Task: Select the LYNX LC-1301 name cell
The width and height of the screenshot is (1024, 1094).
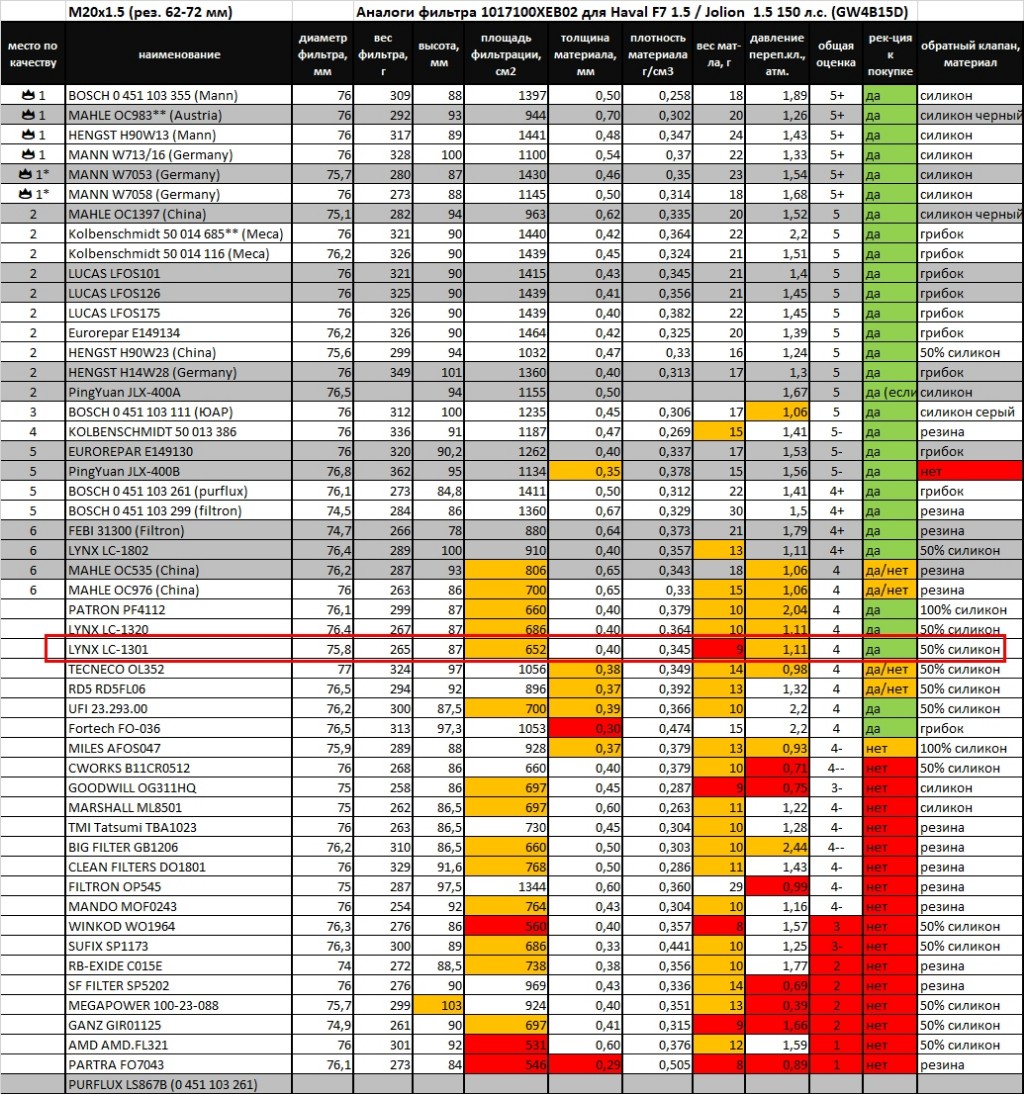Action: pos(179,649)
